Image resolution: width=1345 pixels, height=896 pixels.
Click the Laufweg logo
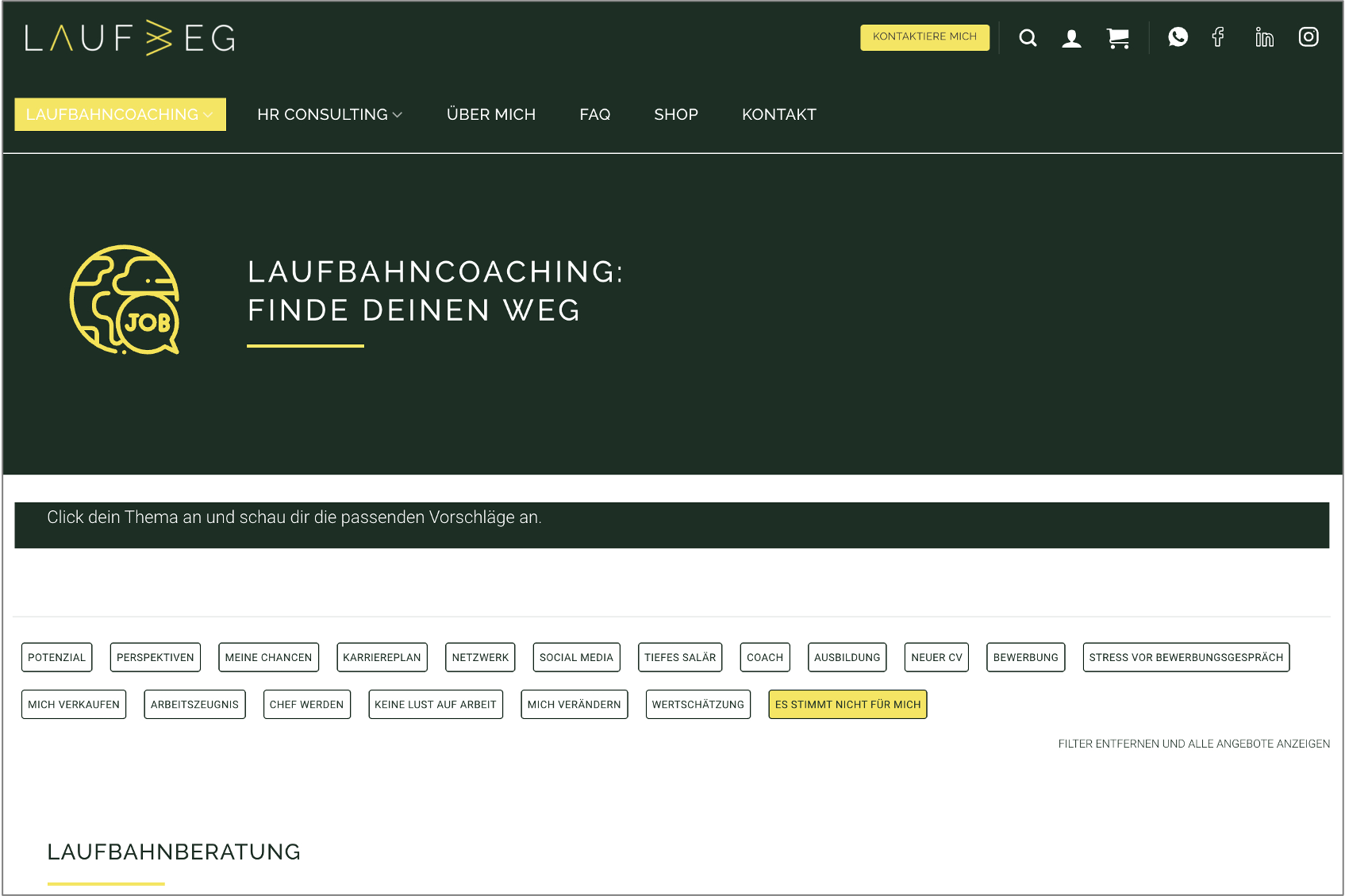click(x=130, y=38)
